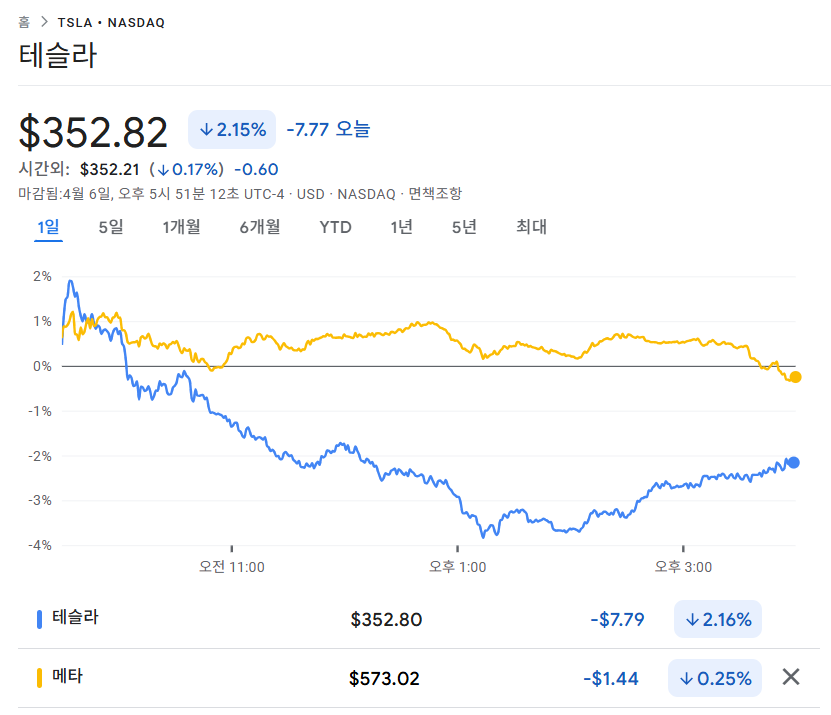Show the 최대 full history range
The height and width of the screenshot is (715, 831).
point(531,227)
